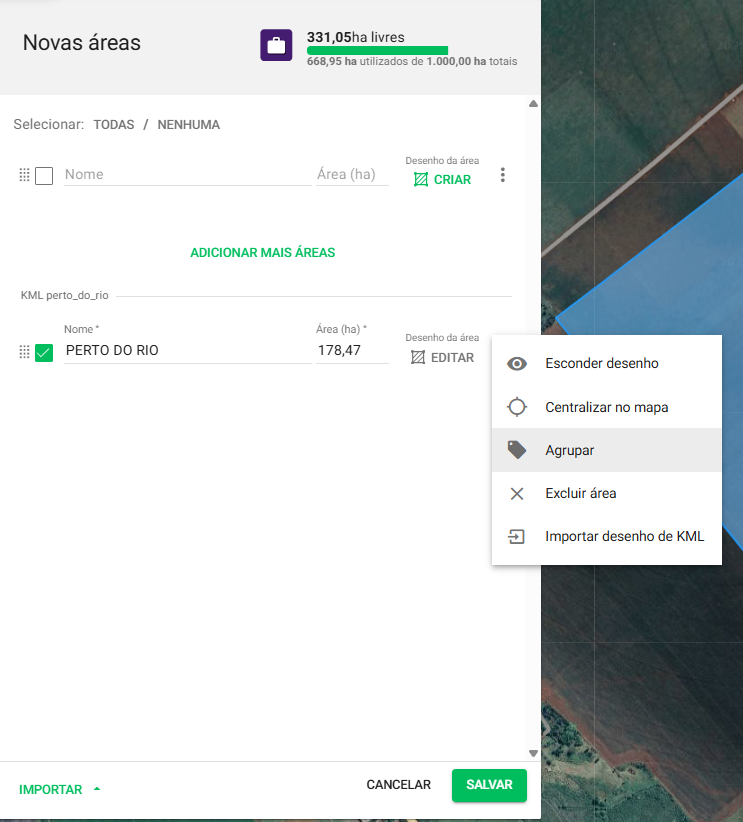The width and height of the screenshot is (743, 822).
Task: Click the crosshair icon for Centralizar no mapa
Action: click(x=517, y=407)
